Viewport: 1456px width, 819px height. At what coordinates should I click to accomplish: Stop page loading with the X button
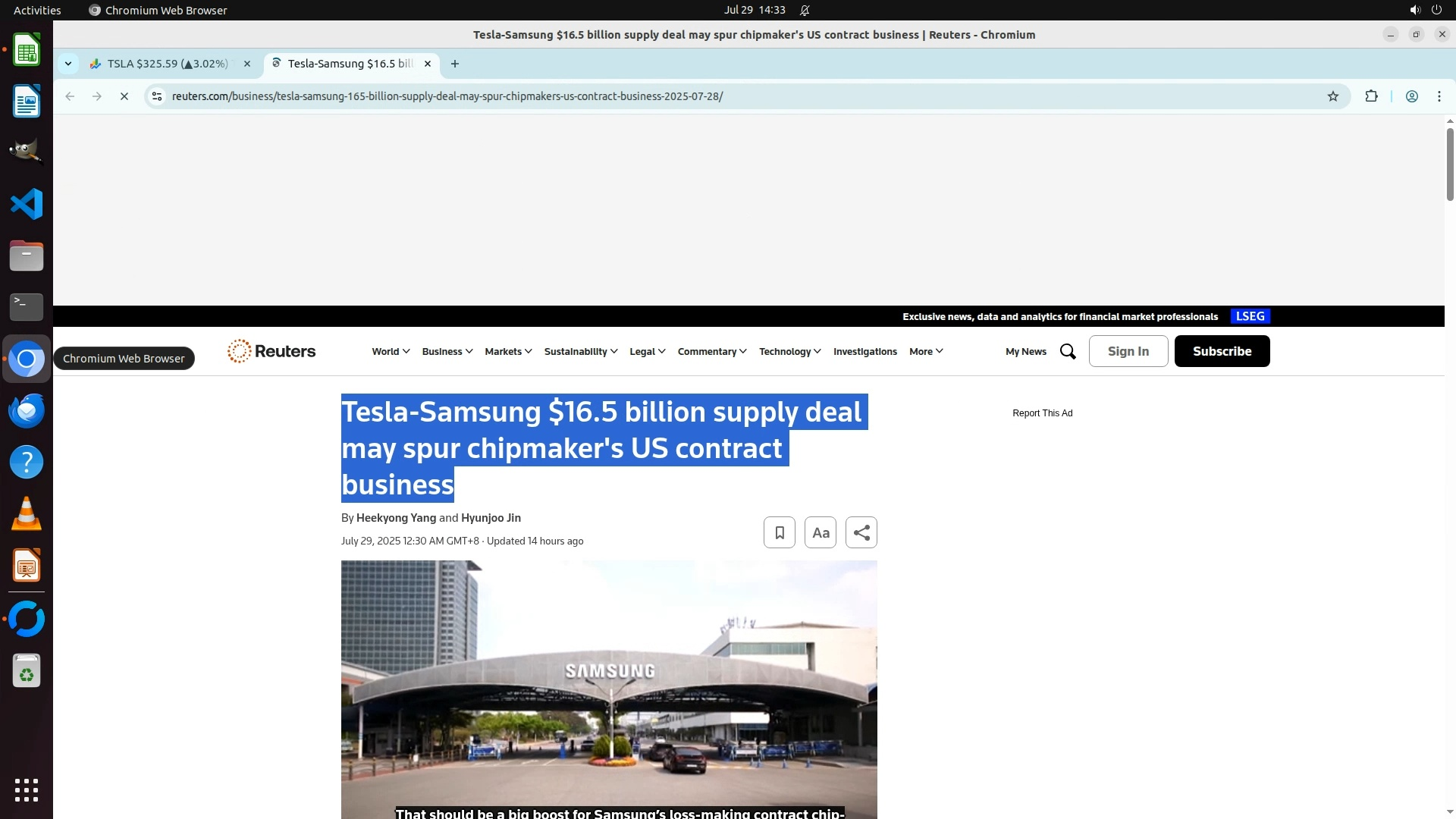(x=124, y=96)
